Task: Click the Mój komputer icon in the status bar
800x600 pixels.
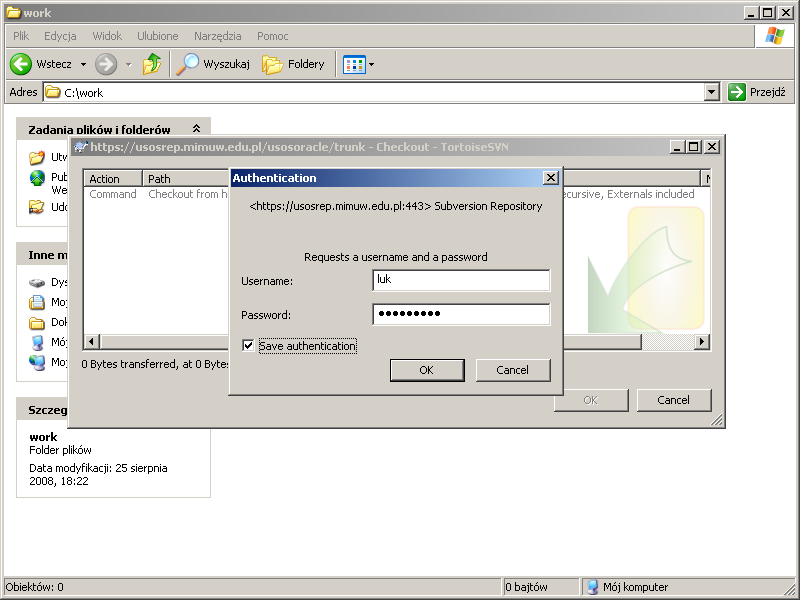Action: [592, 587]
